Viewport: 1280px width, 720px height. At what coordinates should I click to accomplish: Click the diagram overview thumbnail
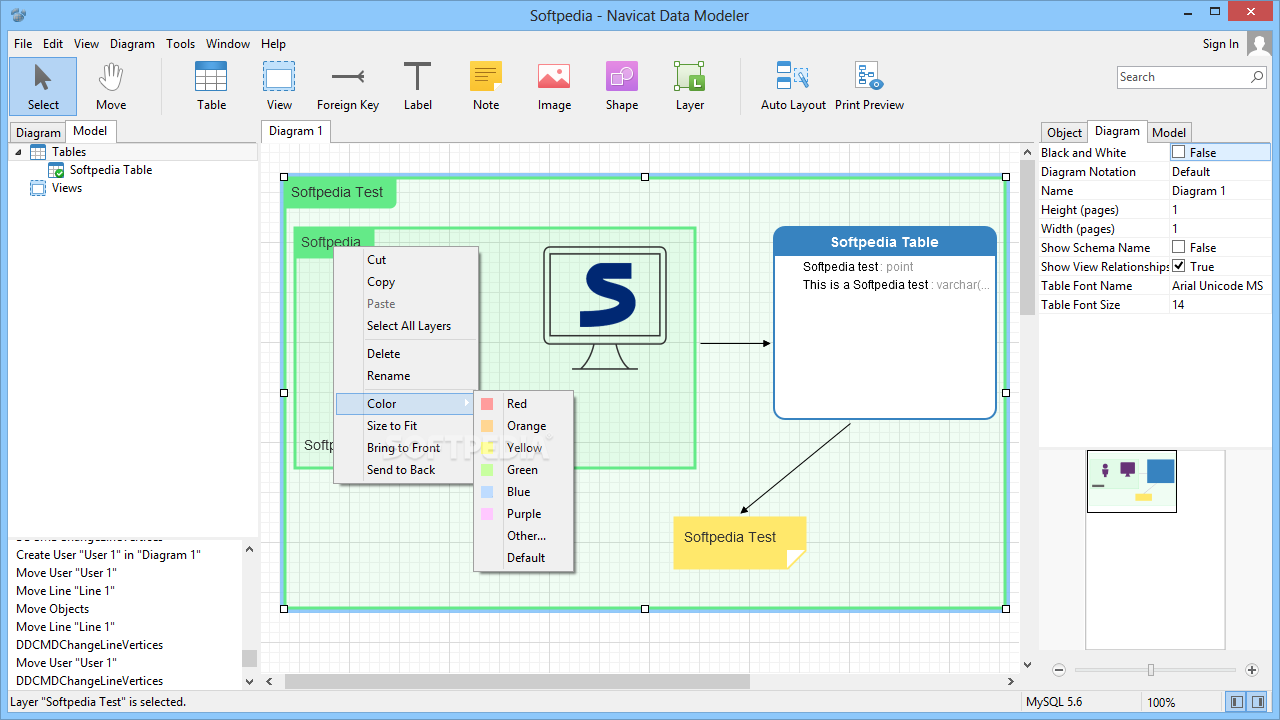[x=1132, y=481]
